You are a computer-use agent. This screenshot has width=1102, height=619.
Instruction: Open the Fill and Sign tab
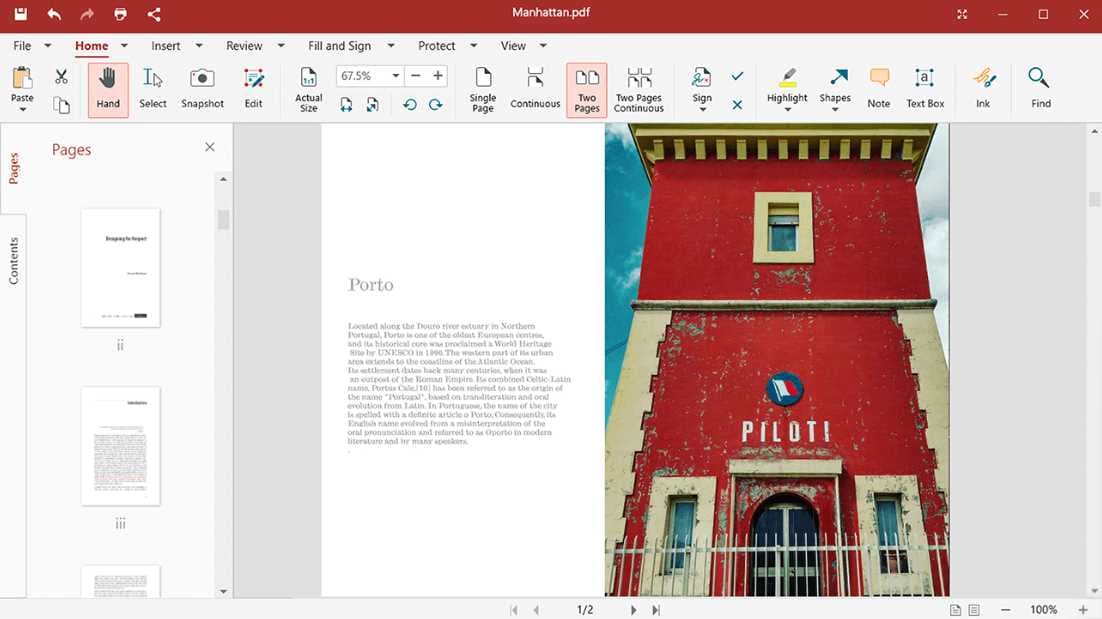coord(341,45)
